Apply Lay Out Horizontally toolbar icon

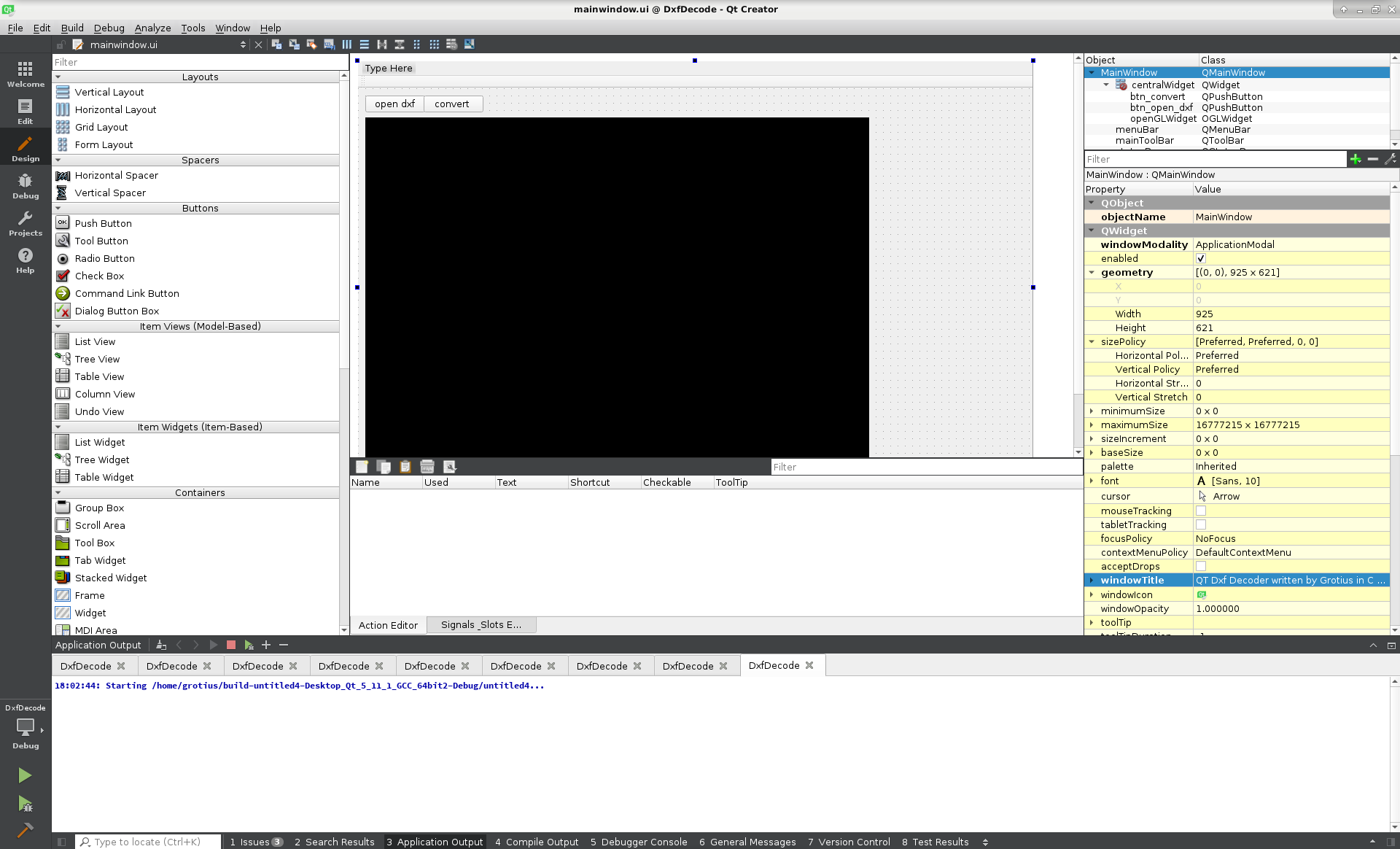click(x=346, y=44)
